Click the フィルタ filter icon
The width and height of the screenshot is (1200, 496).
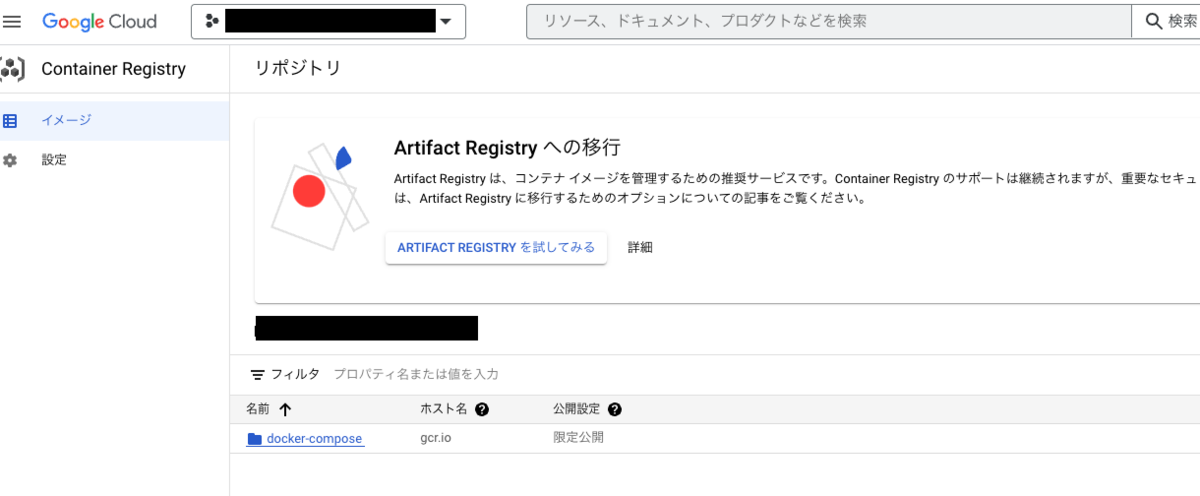click(257, 375)
